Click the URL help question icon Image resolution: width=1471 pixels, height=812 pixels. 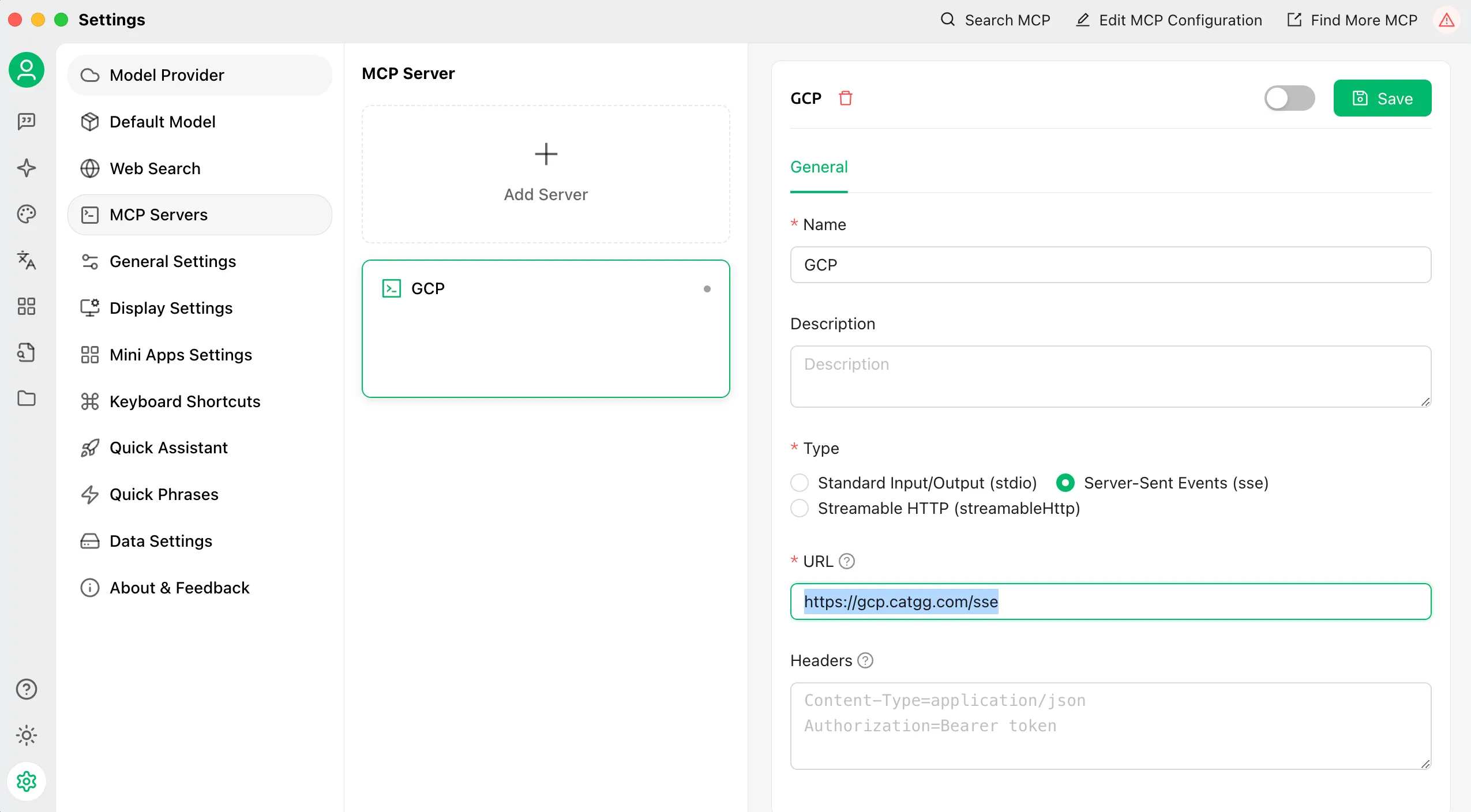coord(847,561)
